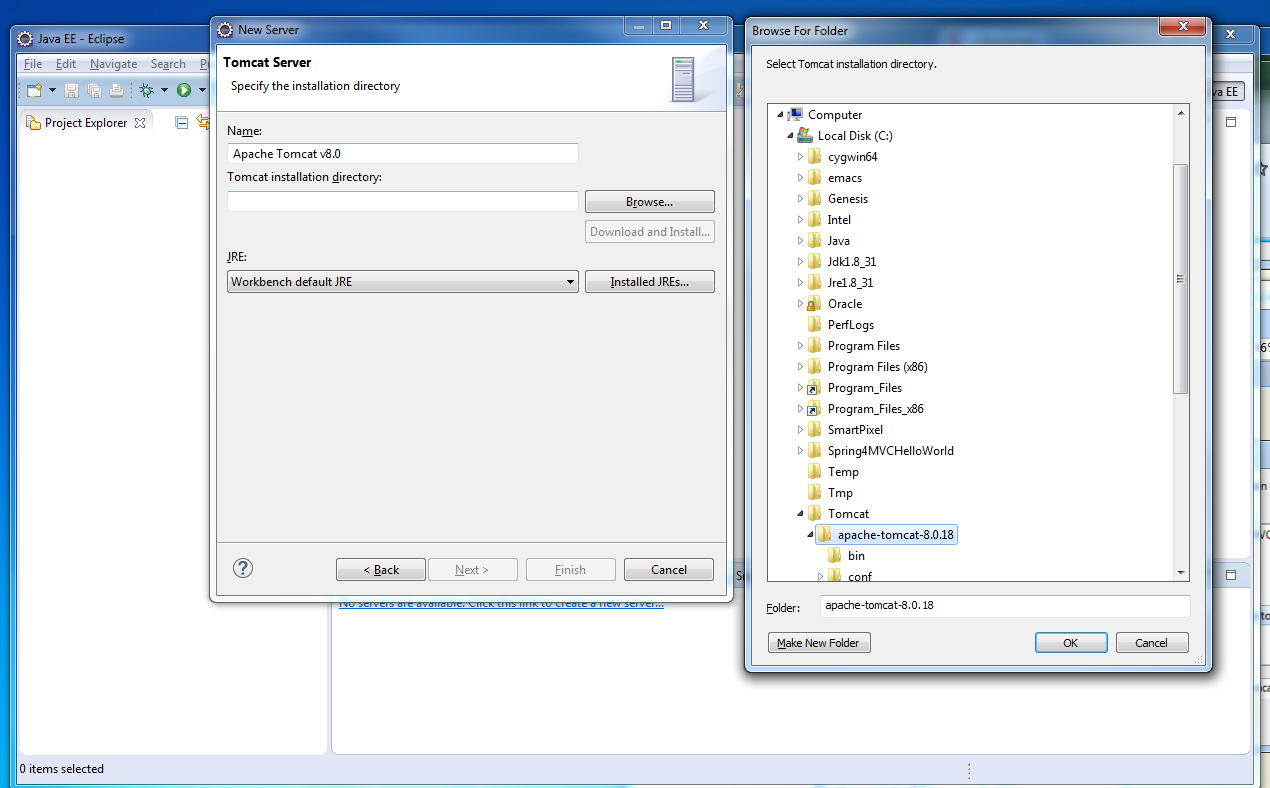Expand the Java folder node
1270x788 pixels.
[x=800, y=241]
